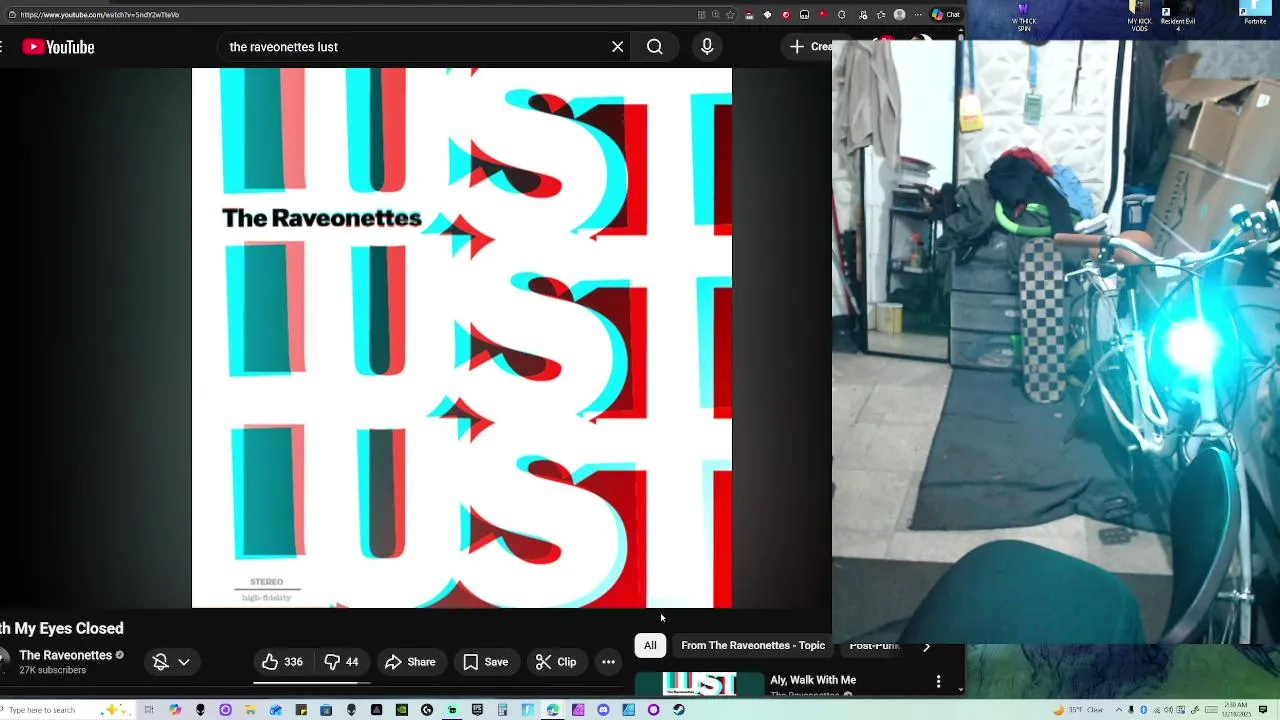Create a Clip of the video
The width and height of the screenshot is (1280, 720).
[x=555, y=662]
